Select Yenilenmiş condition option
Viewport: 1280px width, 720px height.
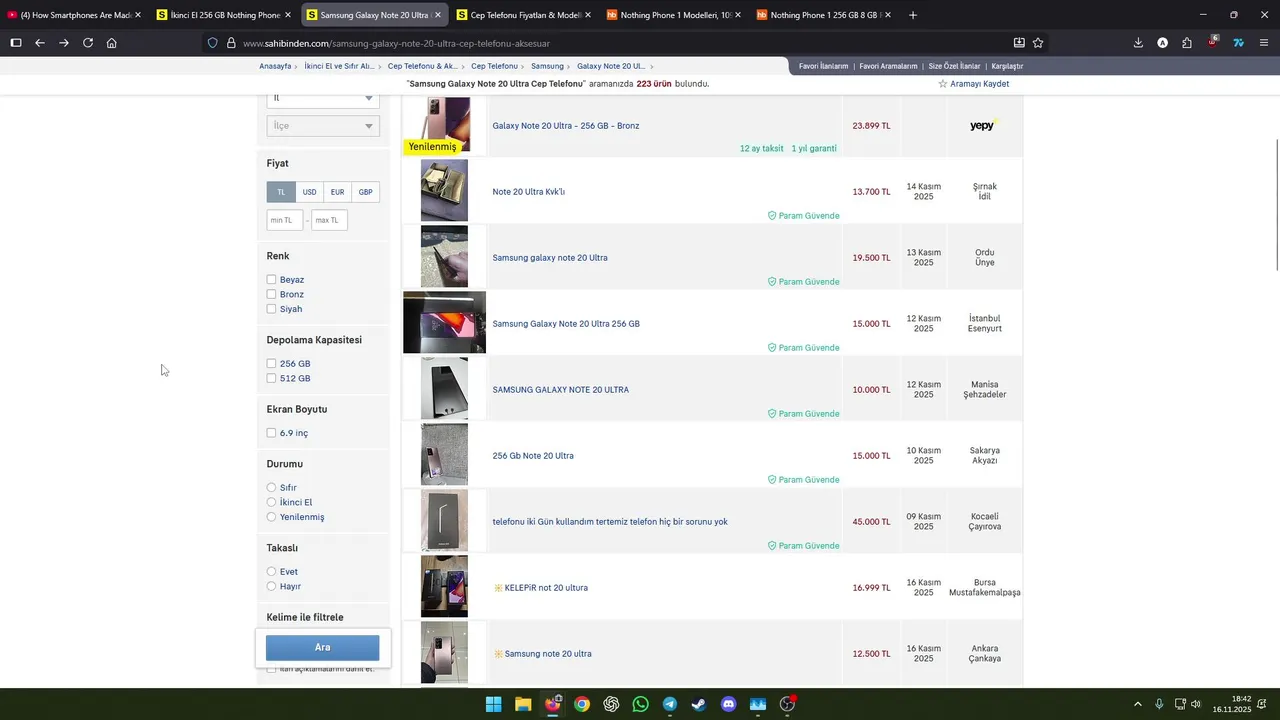271,517
